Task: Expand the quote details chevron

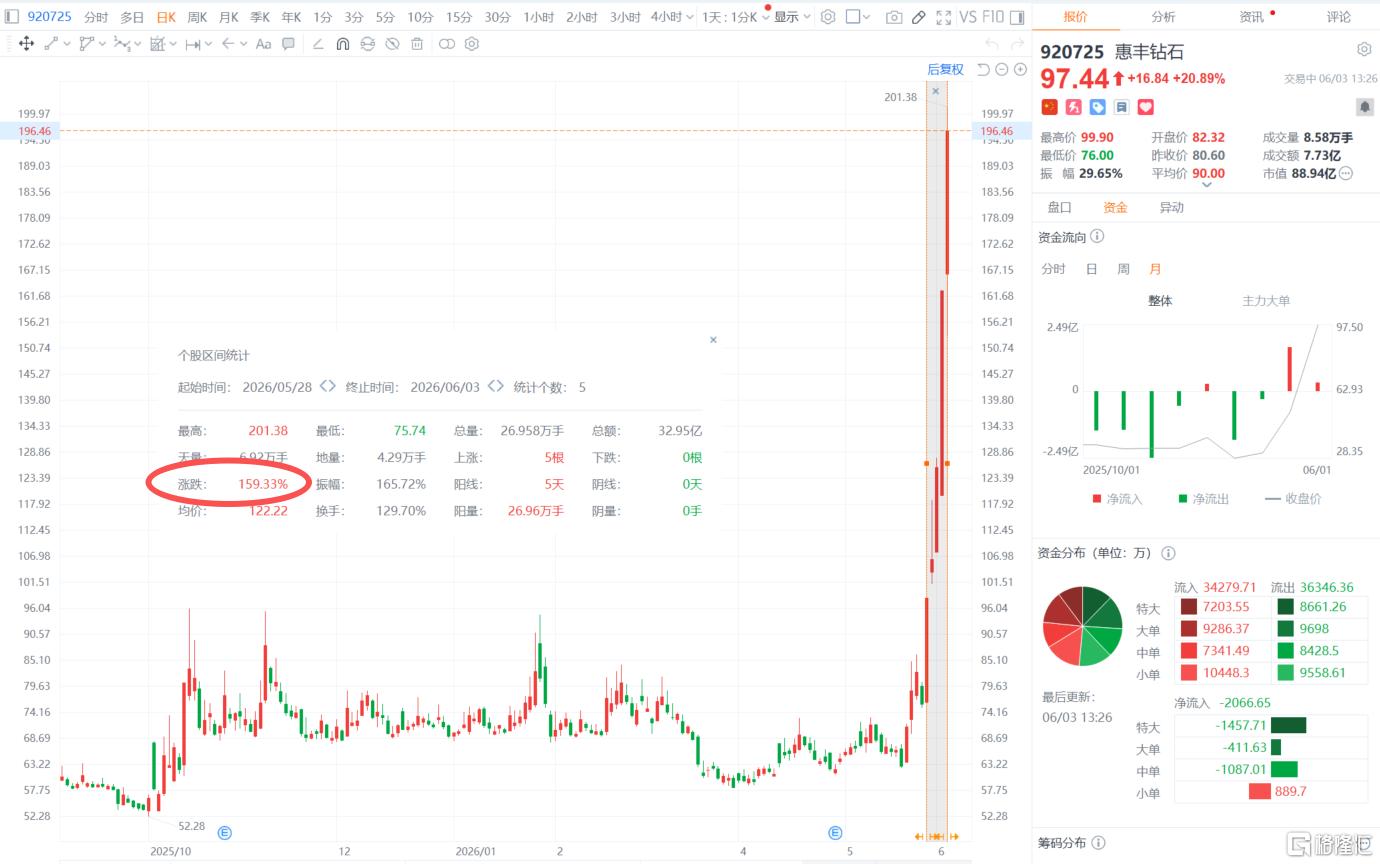Action: pyautogui.click(x=1207, y=185)
